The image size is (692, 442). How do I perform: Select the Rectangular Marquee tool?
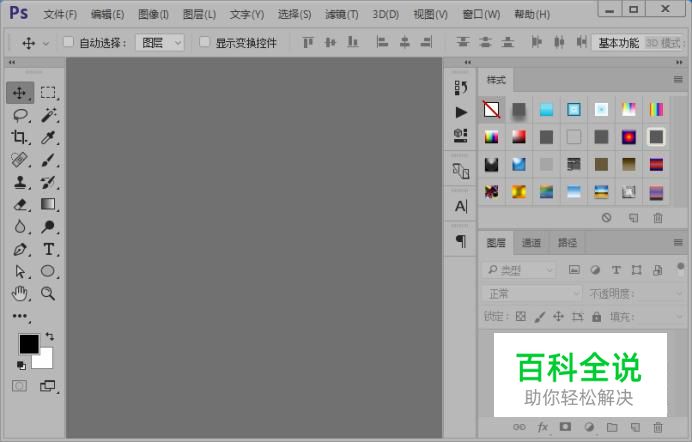pos(48,93)
